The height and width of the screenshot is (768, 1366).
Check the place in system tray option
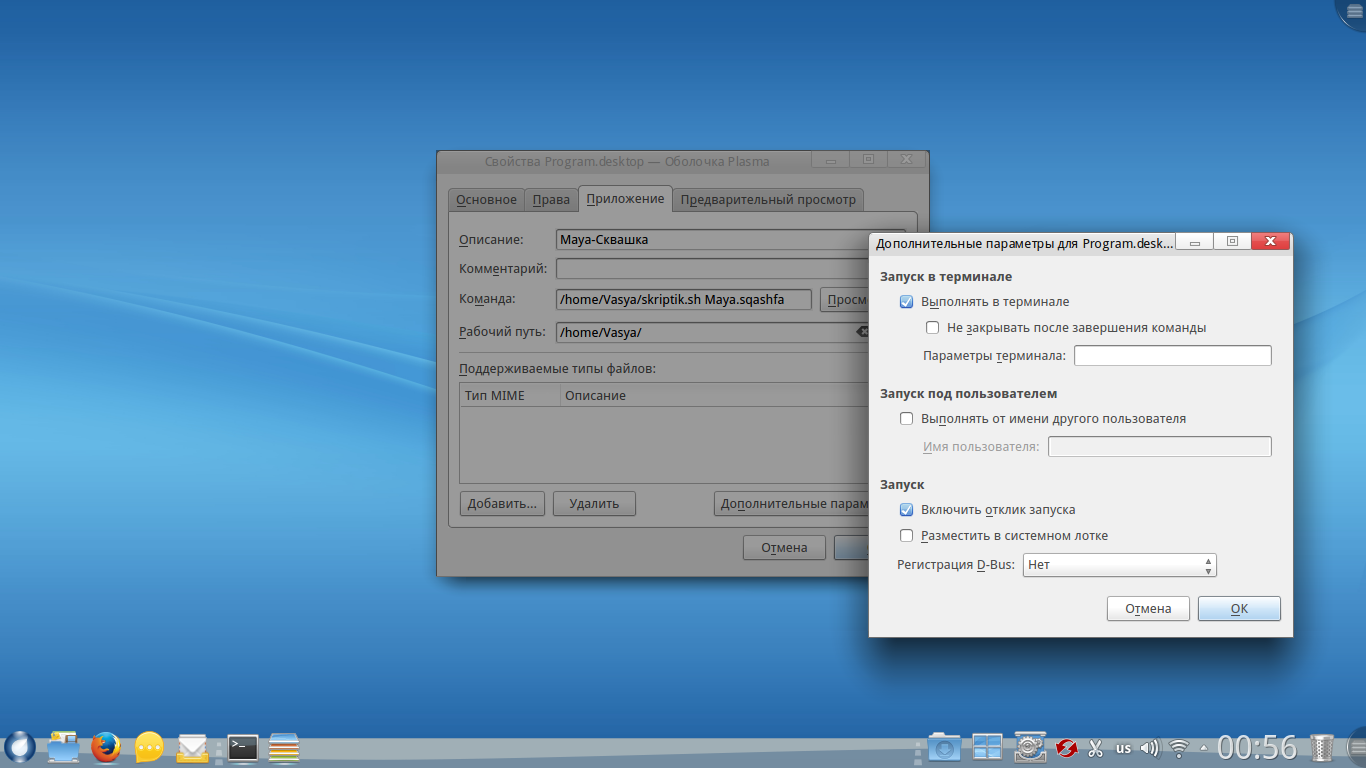pos(907,535)
